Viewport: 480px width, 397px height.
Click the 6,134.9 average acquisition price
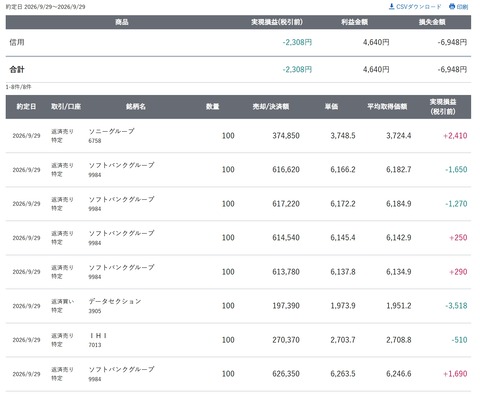[x=399, y=272]
